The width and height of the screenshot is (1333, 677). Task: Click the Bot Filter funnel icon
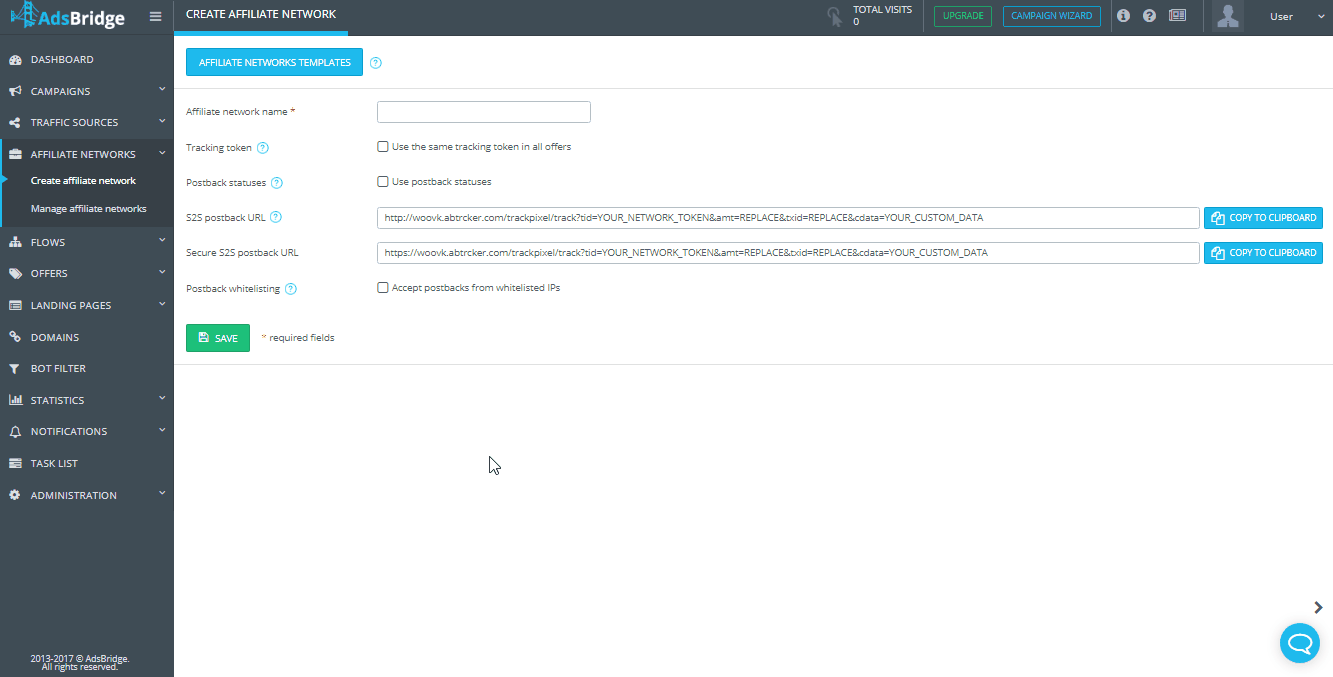coord(15,369)
